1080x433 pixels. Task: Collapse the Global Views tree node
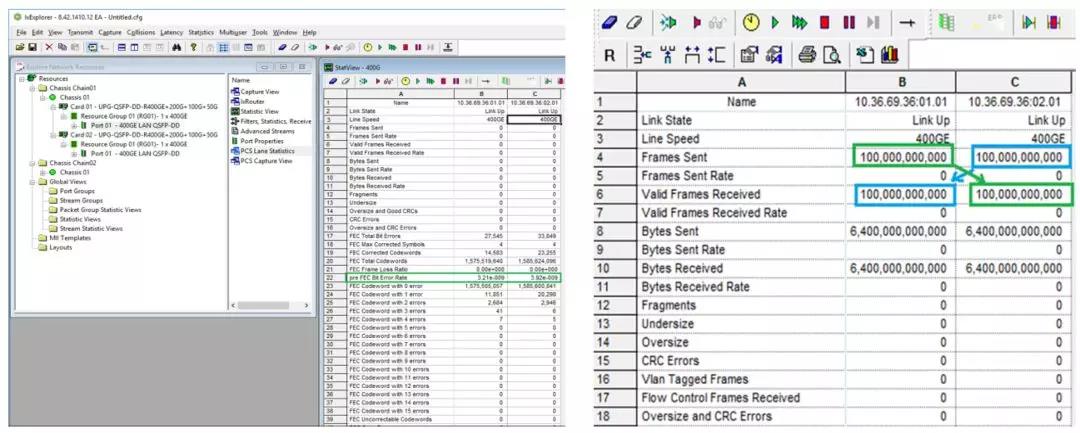[x=21, y=180]
